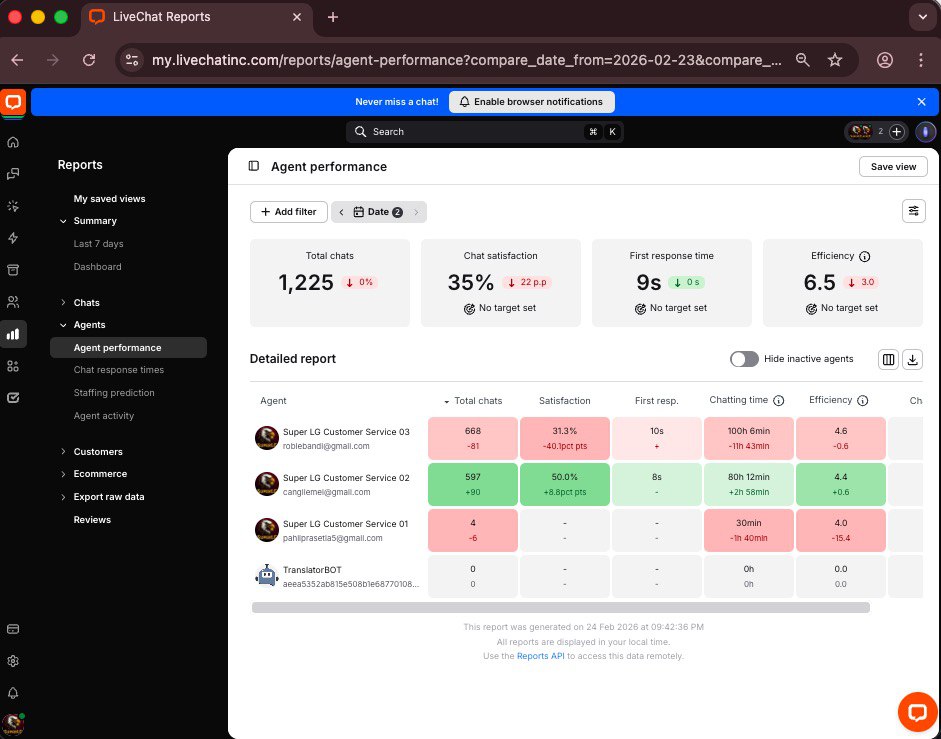Click the profile avatar at the sidebar bottom
Screen dimensions: 941x739
(x=13, y=723)
